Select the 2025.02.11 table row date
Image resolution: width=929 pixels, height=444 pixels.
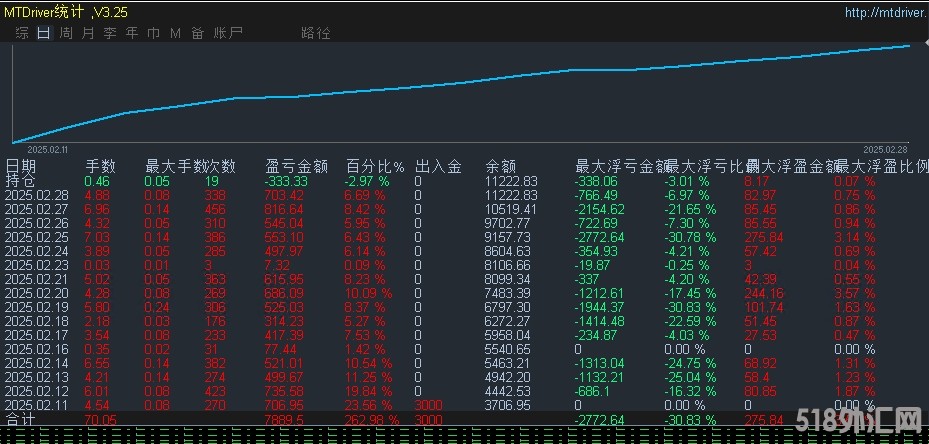tap(37, 405)
